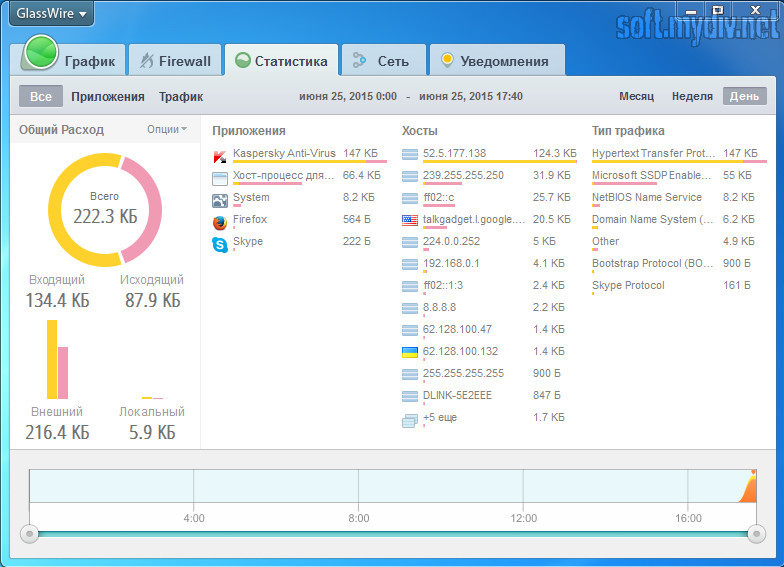784x567 pixels.
Task: Select the Трафик filter
Action: (181, 96)
